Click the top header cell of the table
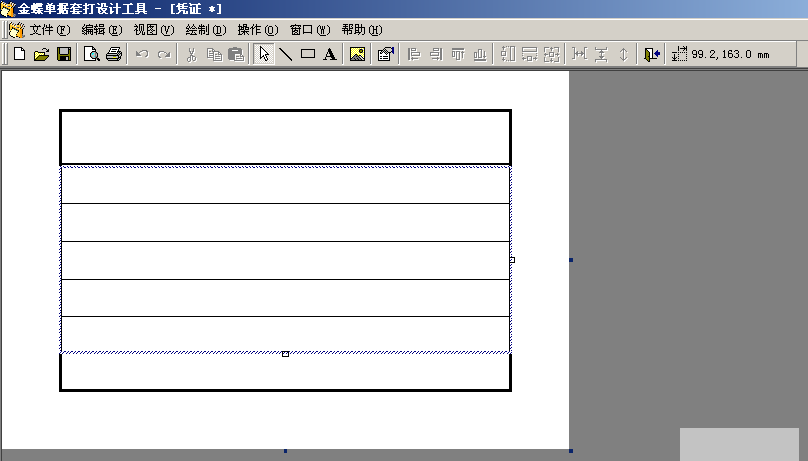Viewport: 808px width, 461px height. (x=285, y=138)
